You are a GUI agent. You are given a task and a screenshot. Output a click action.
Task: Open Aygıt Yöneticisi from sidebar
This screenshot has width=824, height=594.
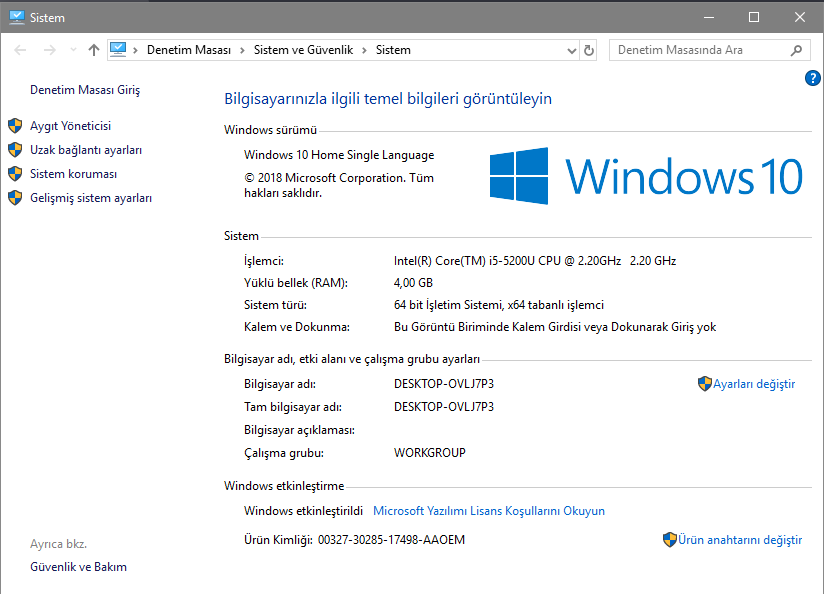click(70, 126)
